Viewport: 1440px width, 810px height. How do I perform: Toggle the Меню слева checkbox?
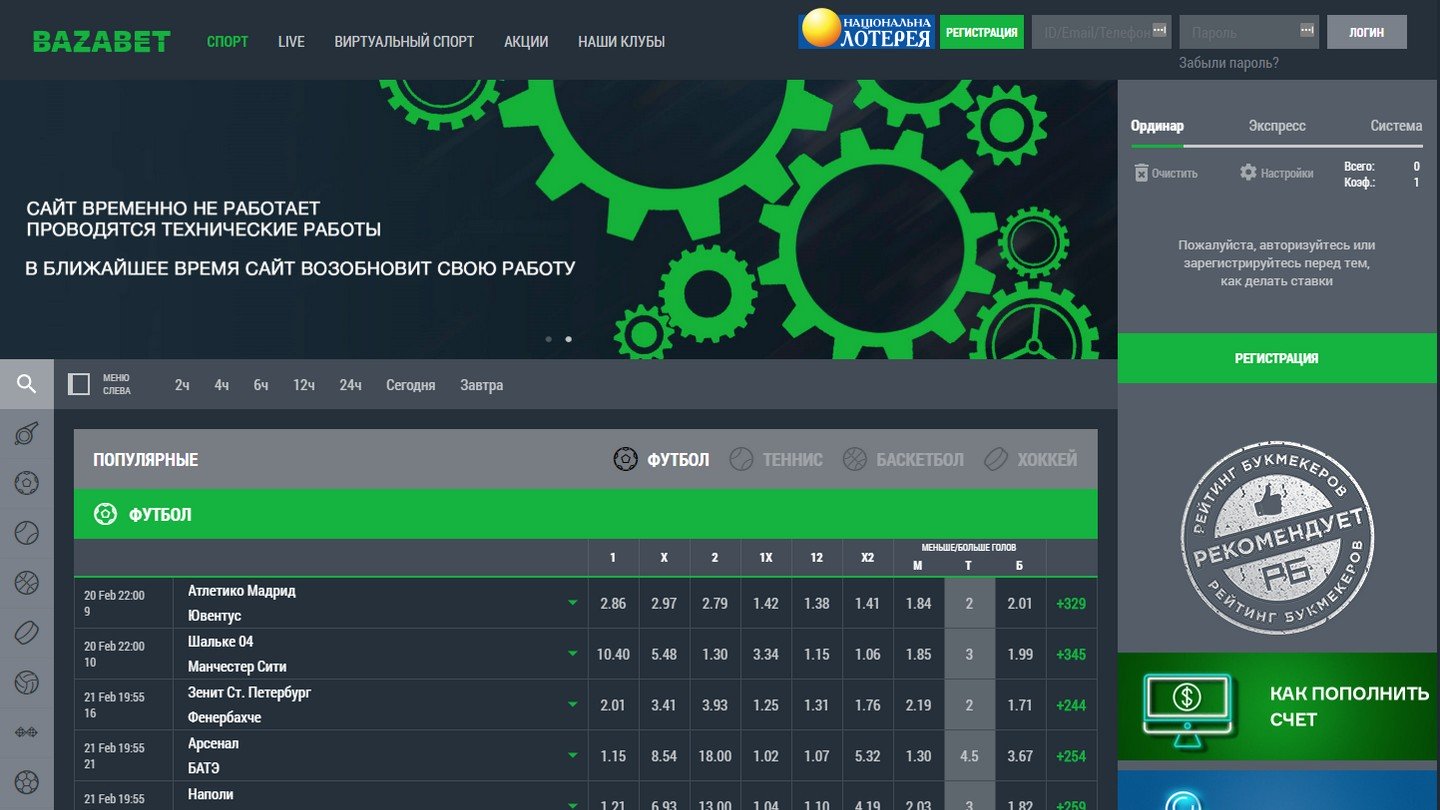[79, 384]
